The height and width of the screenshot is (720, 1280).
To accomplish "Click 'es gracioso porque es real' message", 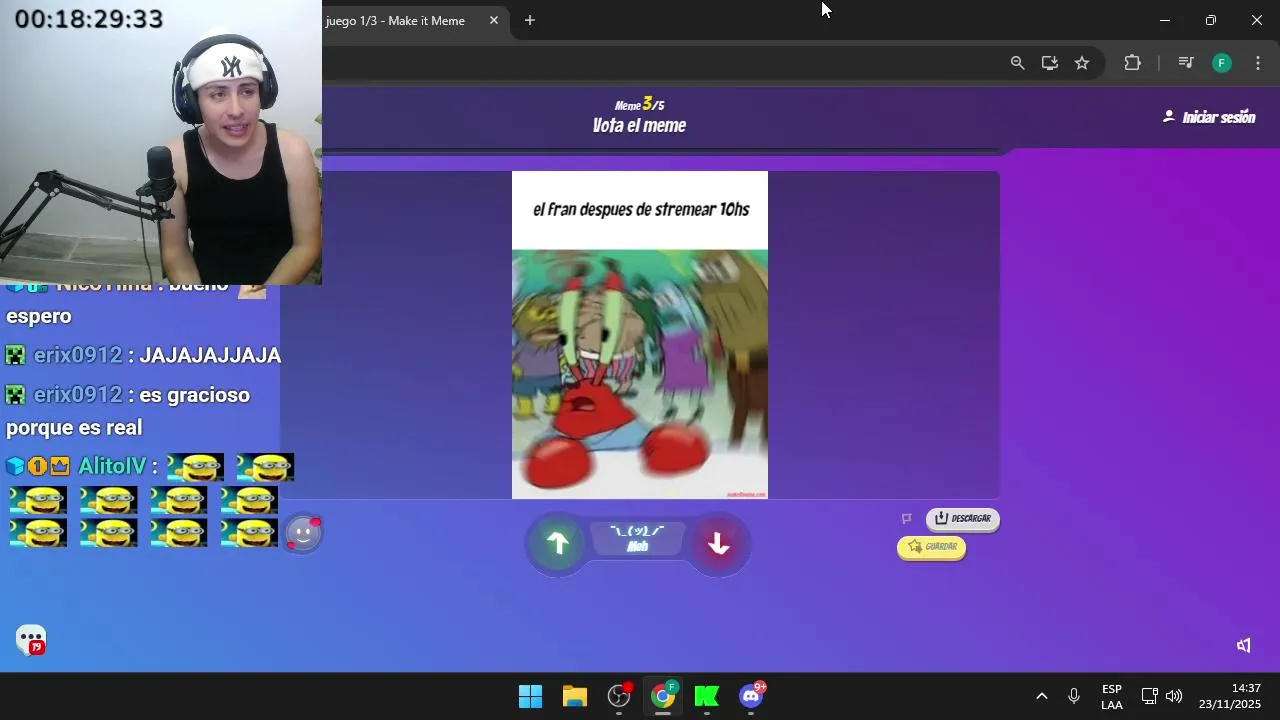I will pos(128,411).
